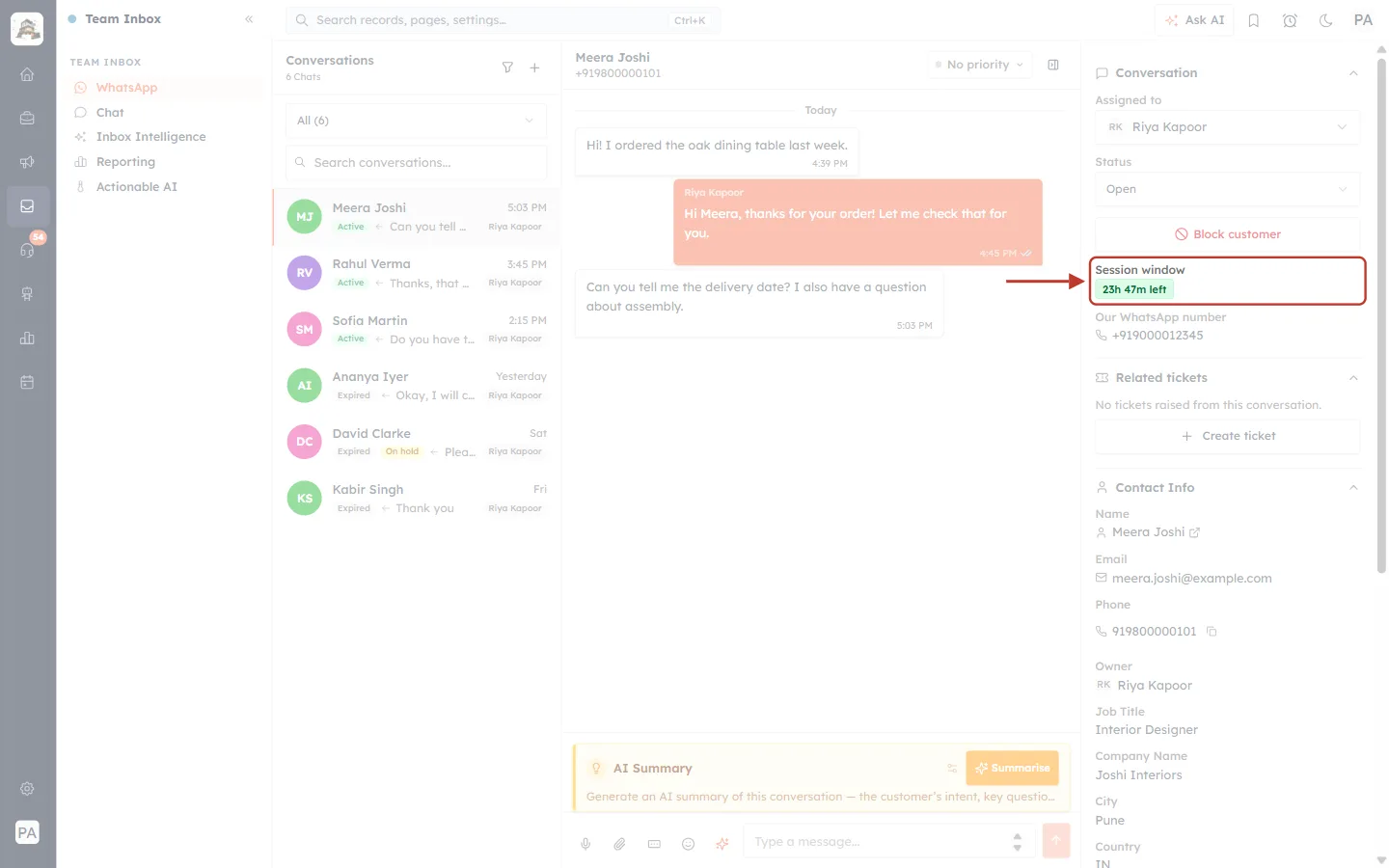Open Meera Joshi's contact via external-link icon
Screen dimensions: 1389x868
[1195, 532]
